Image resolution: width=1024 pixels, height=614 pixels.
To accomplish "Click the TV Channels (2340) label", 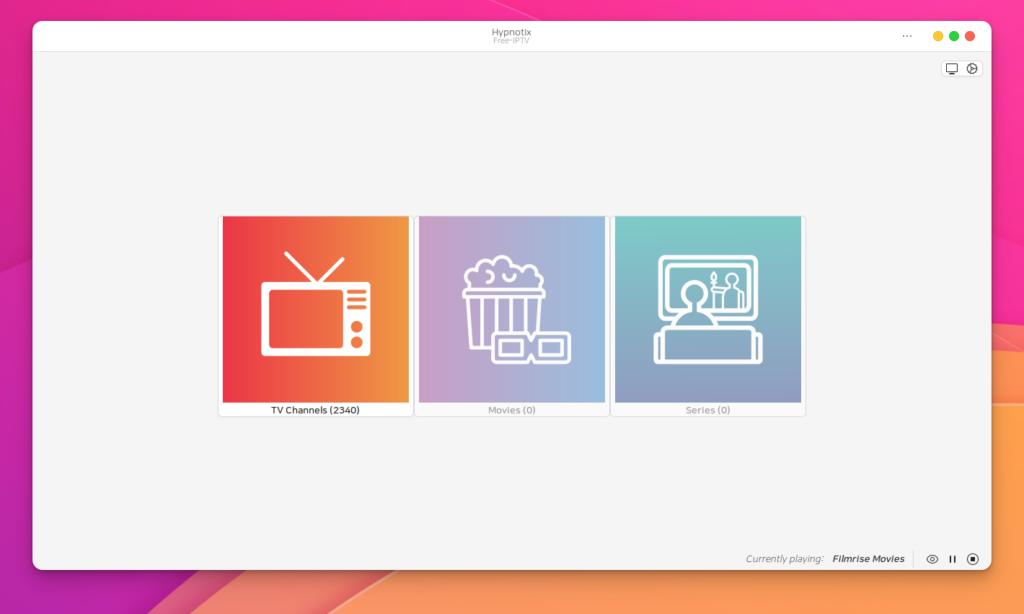I will click(315, 408).
